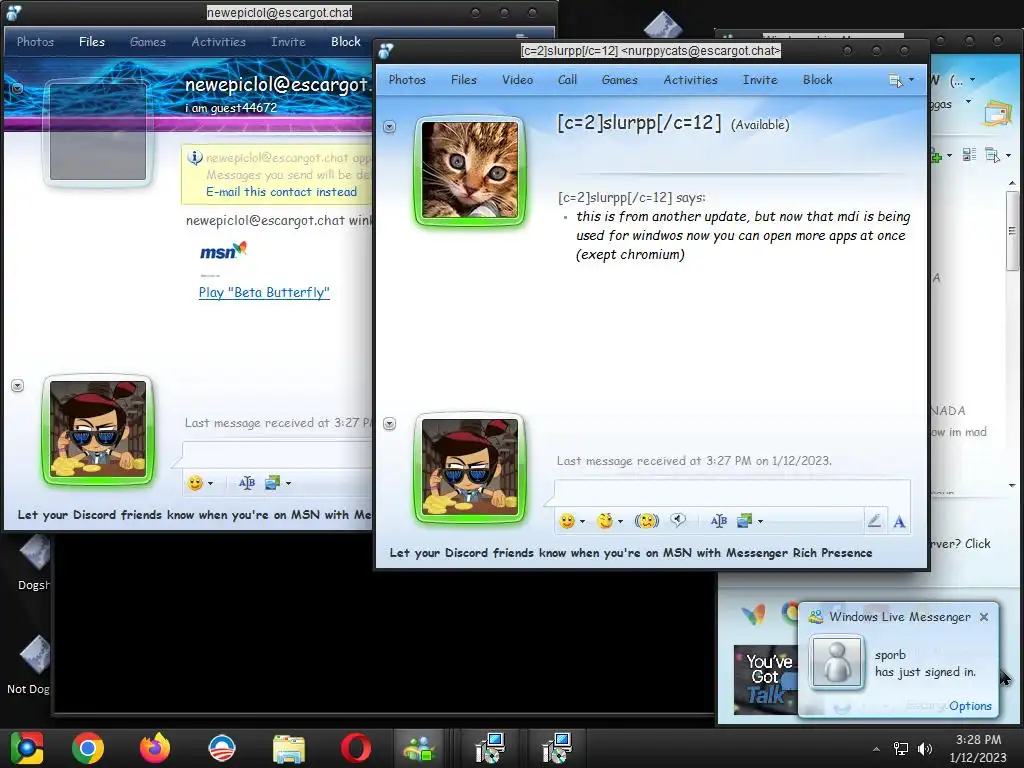Viewport: 1024px width, 768px height.
Task: Open File Explorer from the taskbar
Action: pos(289,748)
